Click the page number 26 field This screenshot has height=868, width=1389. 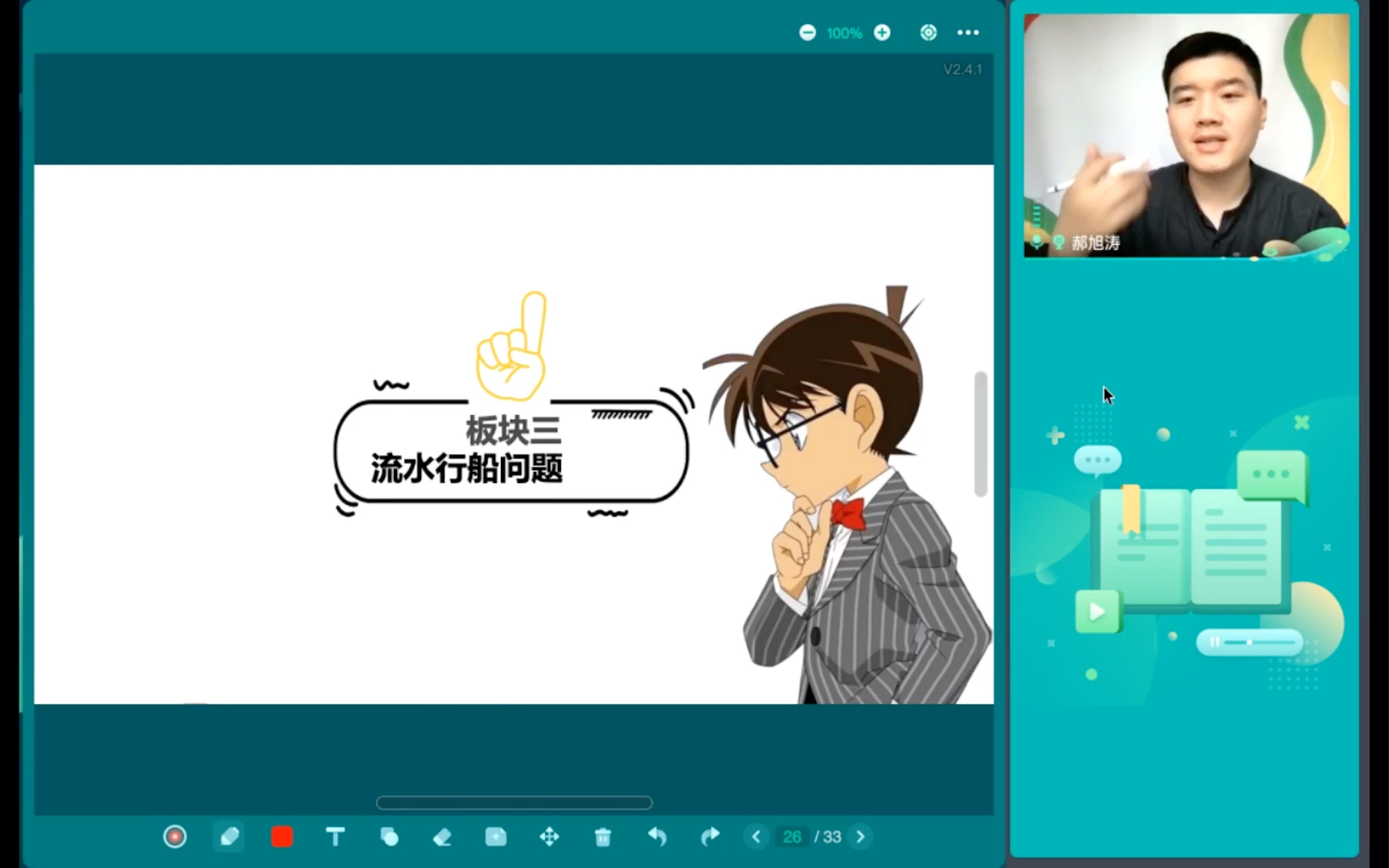point(792,836)
